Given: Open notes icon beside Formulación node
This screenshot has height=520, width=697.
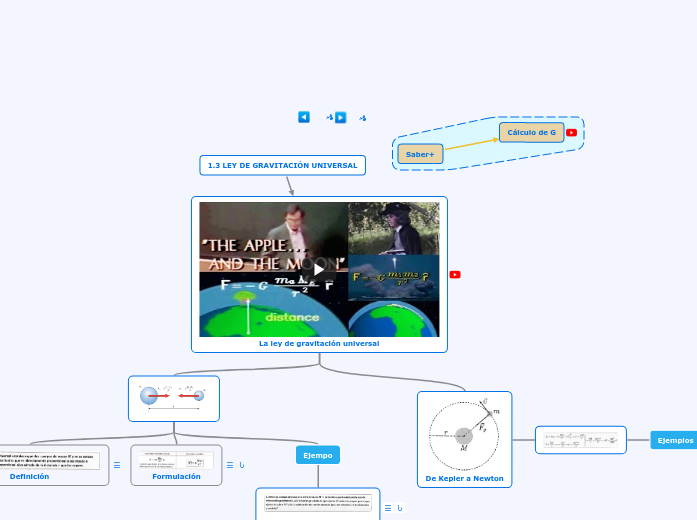Looking at the screenshot, I should (230, 465).
